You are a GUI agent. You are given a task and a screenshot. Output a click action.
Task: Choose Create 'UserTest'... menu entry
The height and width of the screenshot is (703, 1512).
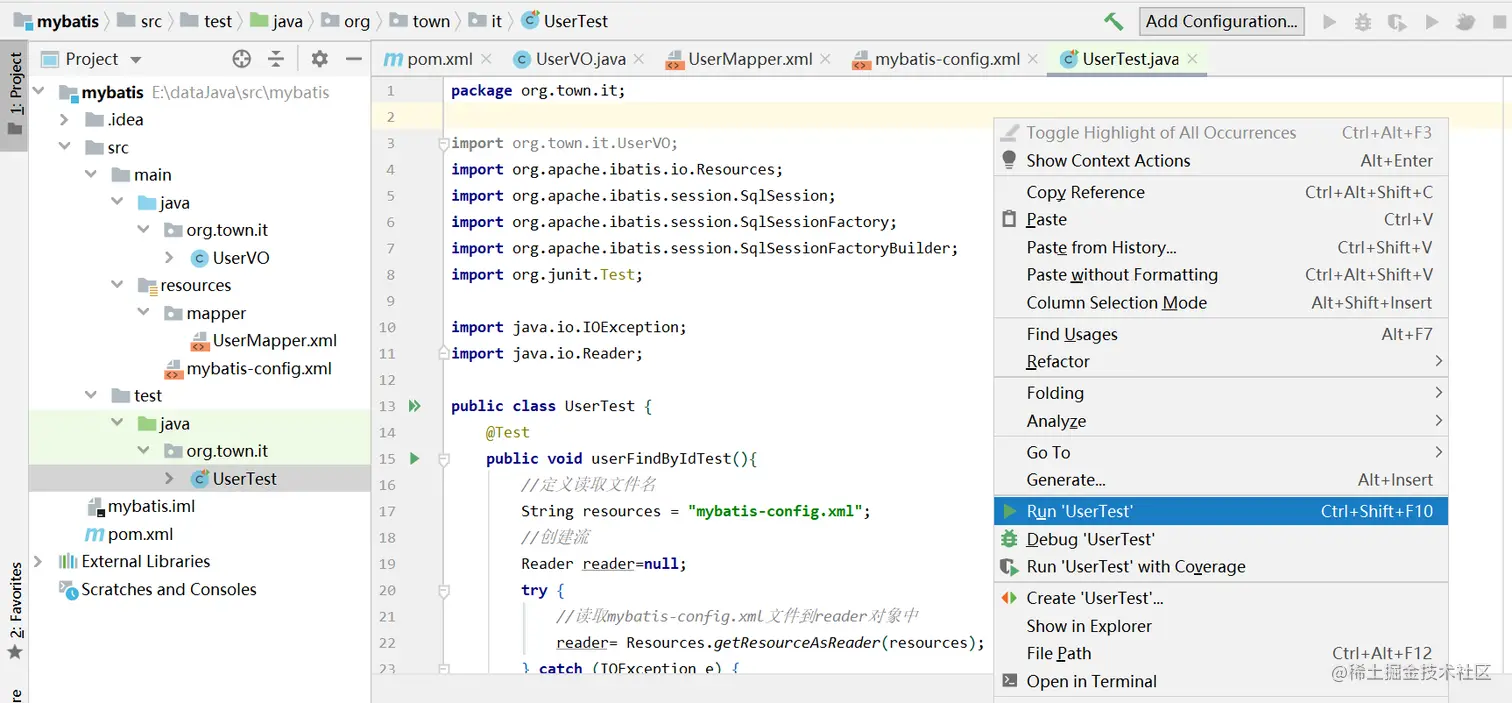click(1221, 598)
